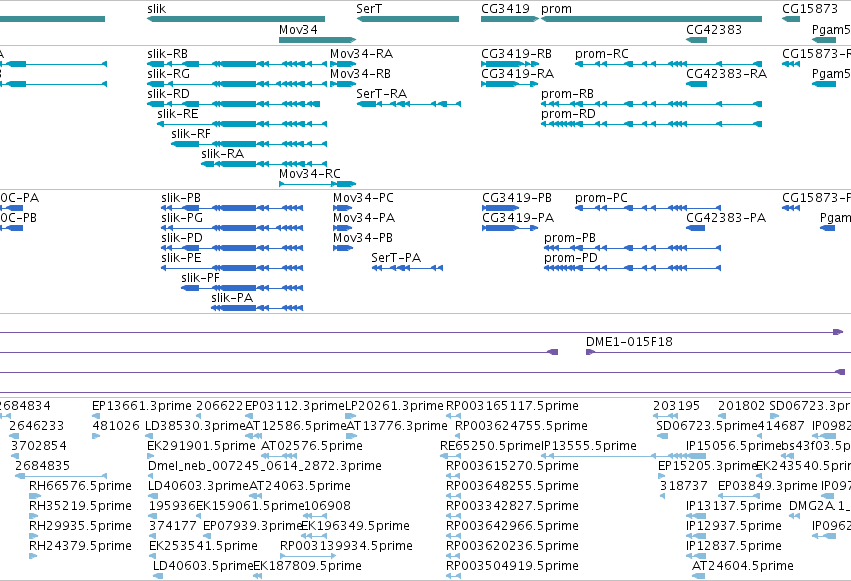Click the Mov34-RC transcript label
The image size is (851, 581).
(310, 174)
